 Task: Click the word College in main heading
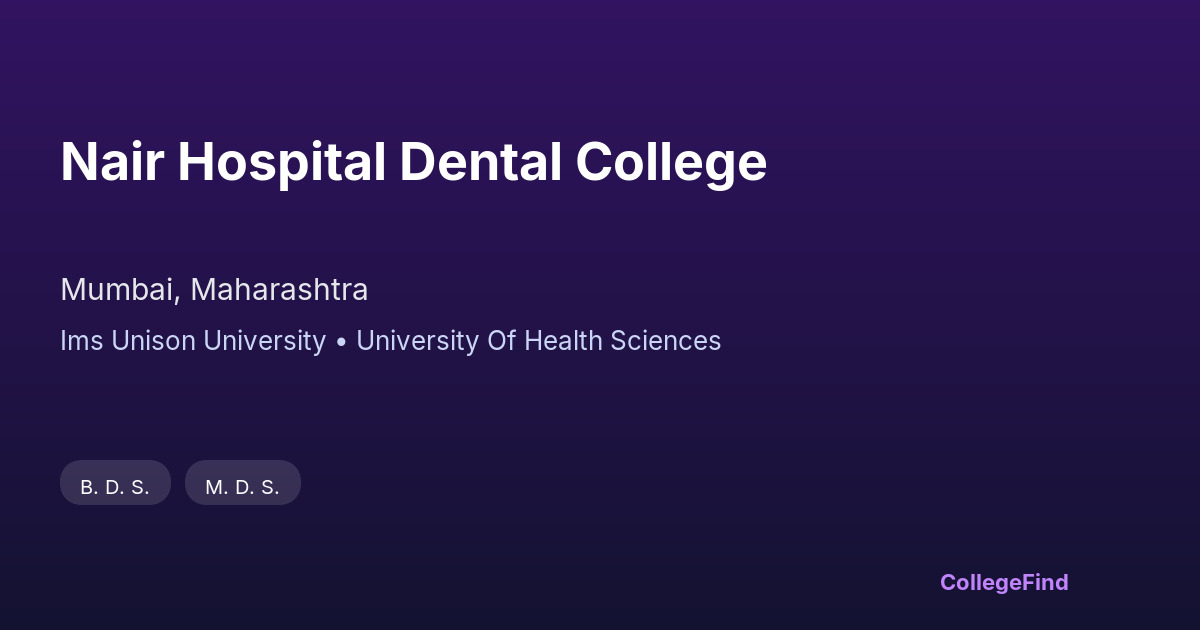671,162
